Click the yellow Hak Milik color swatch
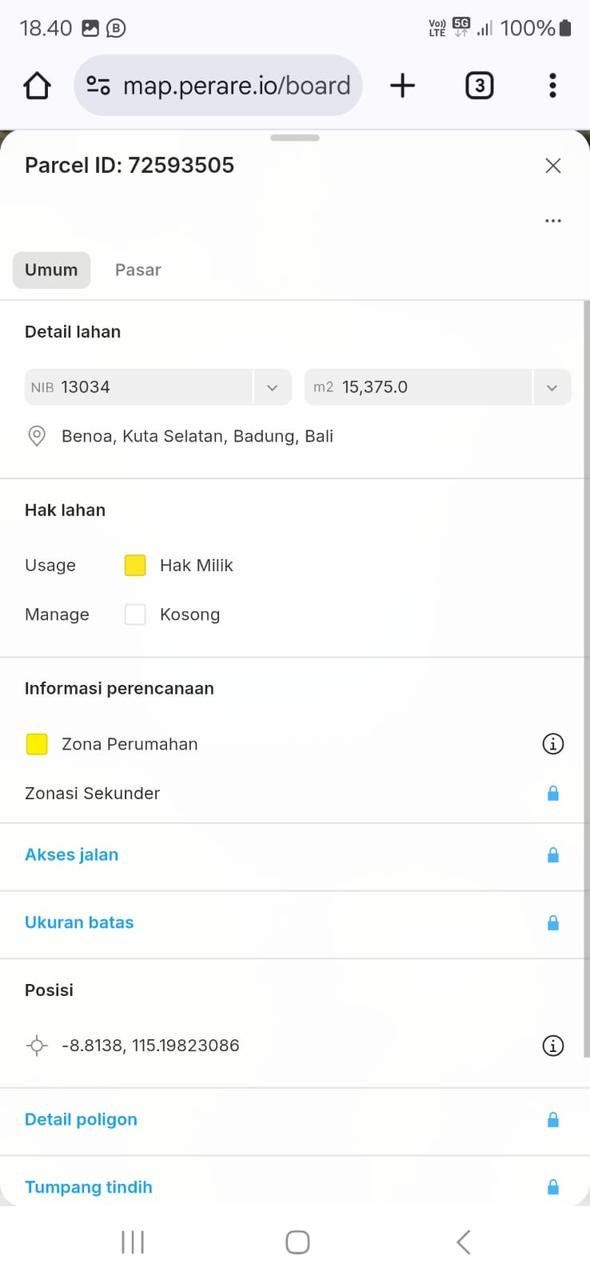The width and height of the screenshot is (590, 1280). (135, 565)
